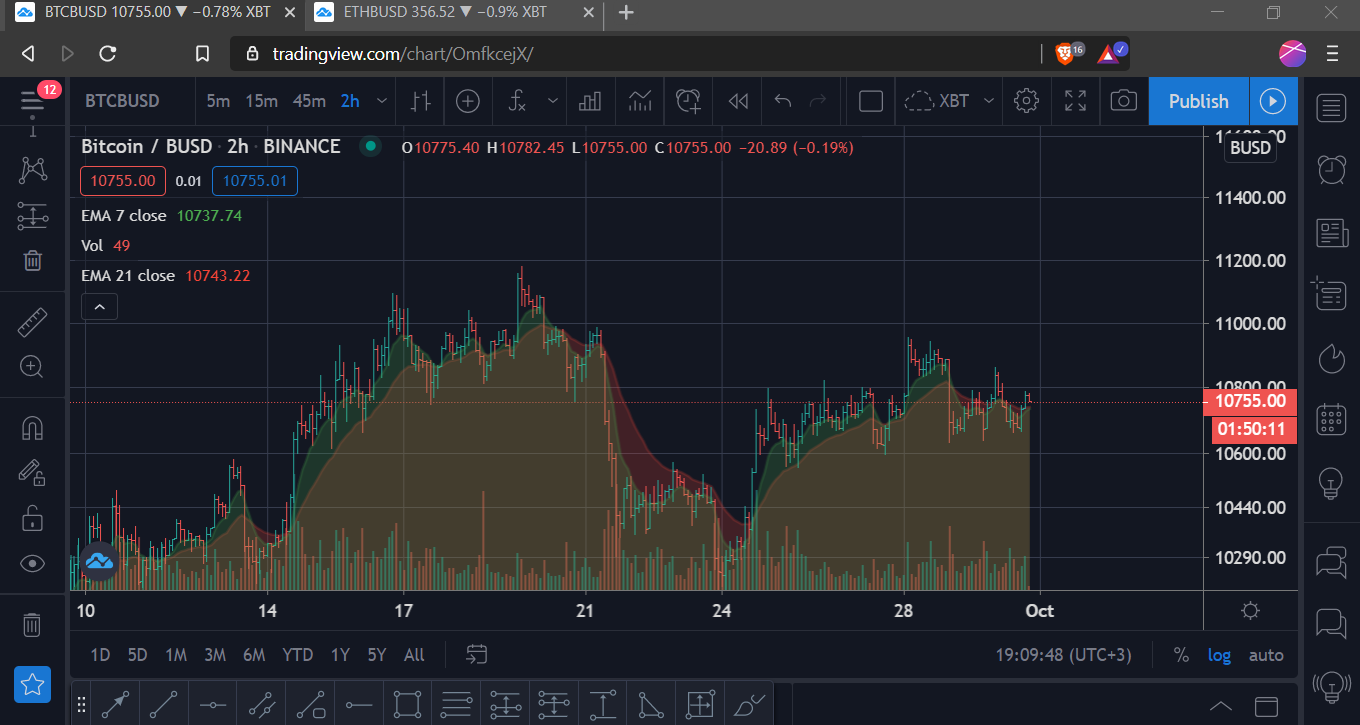The width and height of the screenshot is (1360, 725).
Task: Toggle auto scale
Action: click(x=1266, y=655)
